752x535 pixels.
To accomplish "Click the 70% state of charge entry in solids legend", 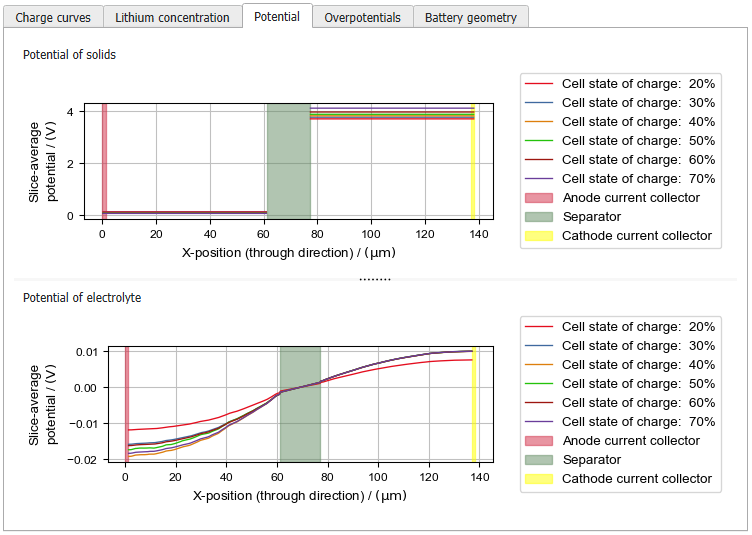I will tap(620, 179).
